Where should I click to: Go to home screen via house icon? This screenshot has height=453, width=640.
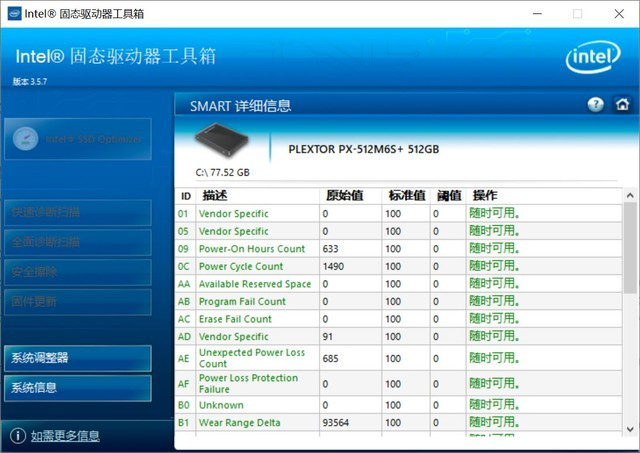[x=621, y=105]
